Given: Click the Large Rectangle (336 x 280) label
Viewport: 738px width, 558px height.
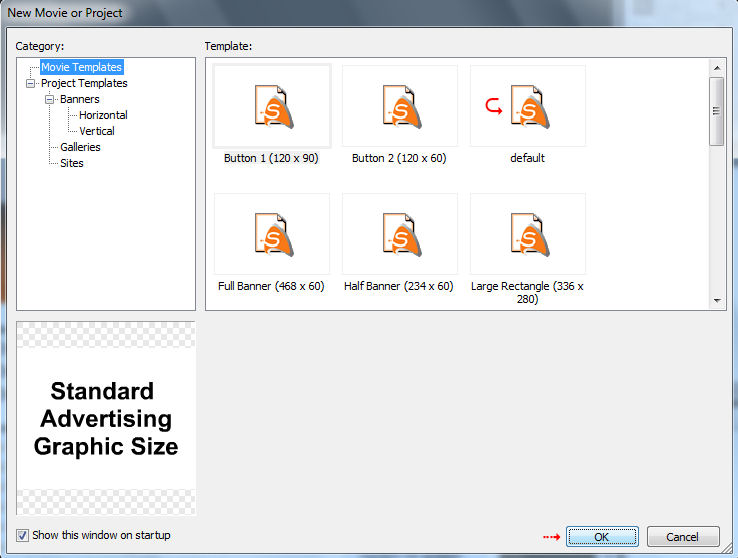Looking at the screenshot, I should tap(527, 292).
